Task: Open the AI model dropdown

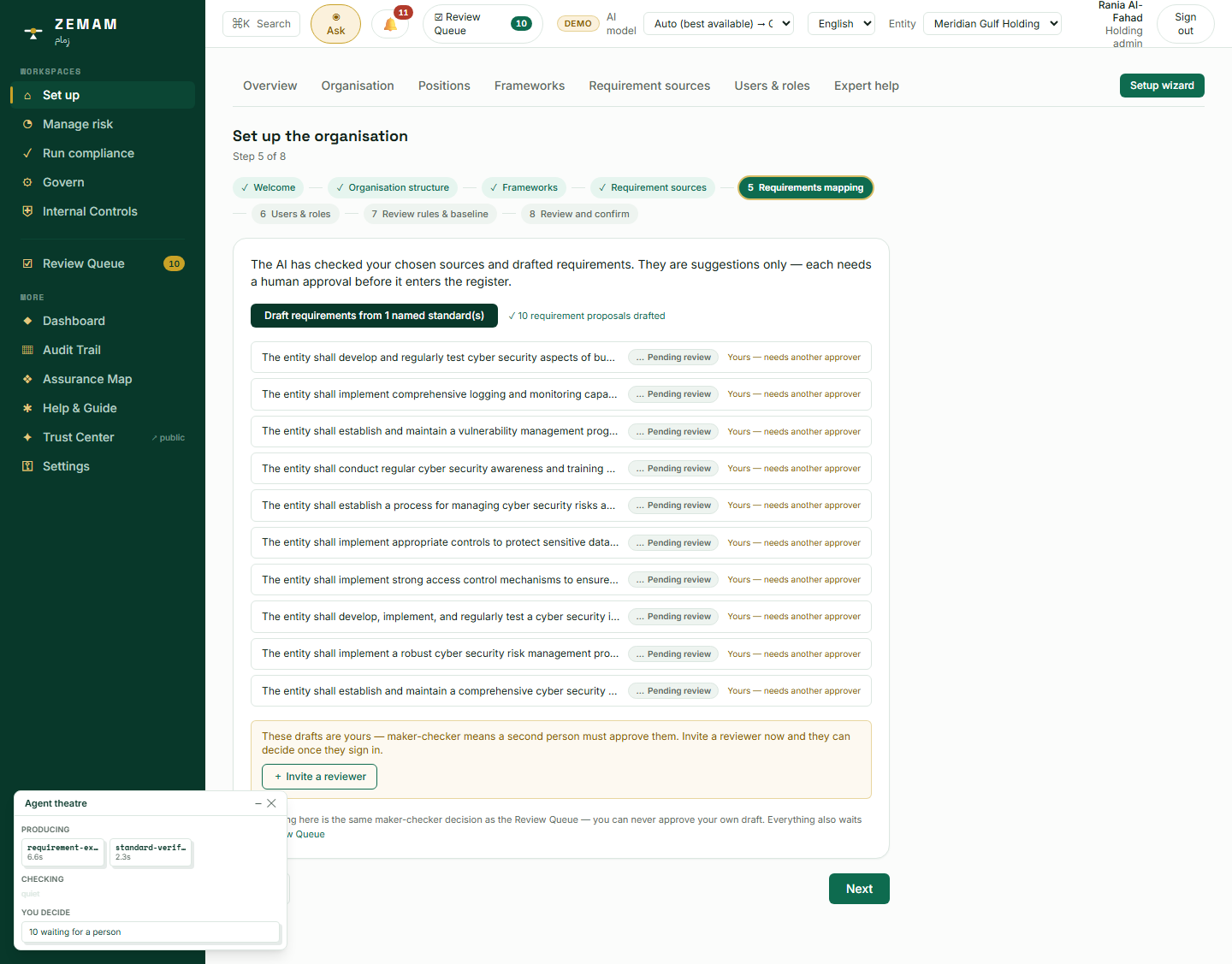Action: click(x=719, y=24)
